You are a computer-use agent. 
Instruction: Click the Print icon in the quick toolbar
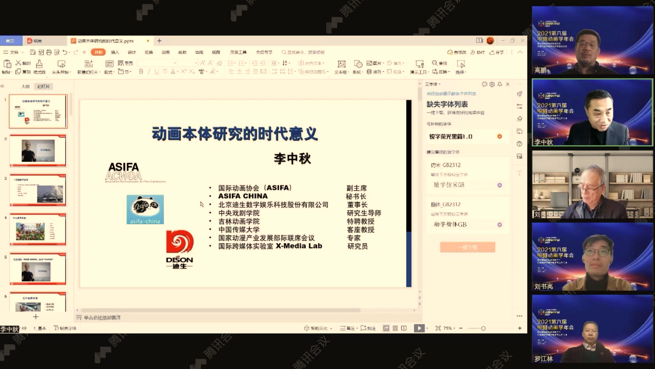[49, 52]
